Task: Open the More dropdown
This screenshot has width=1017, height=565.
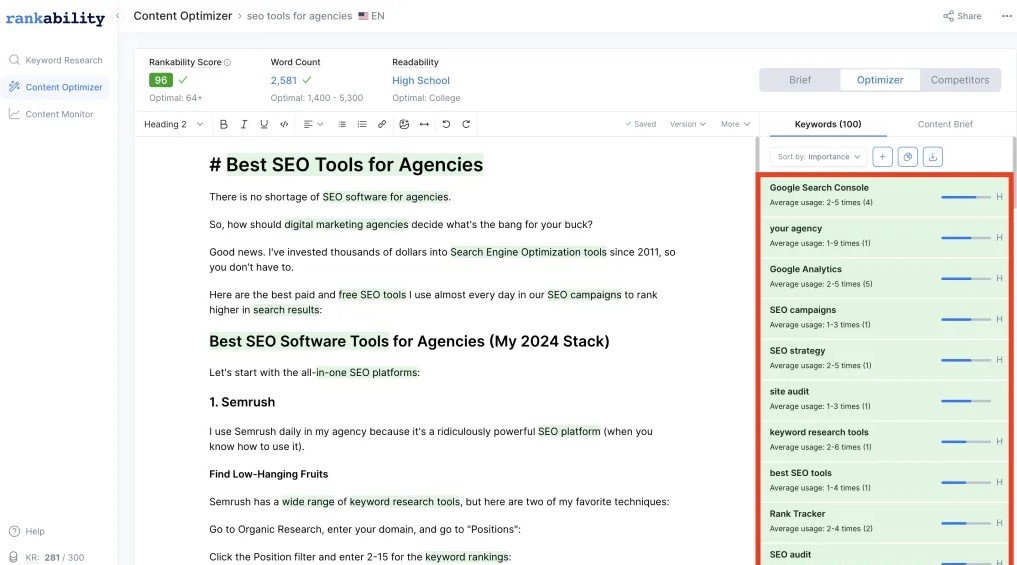Action: tap(736, 124)
